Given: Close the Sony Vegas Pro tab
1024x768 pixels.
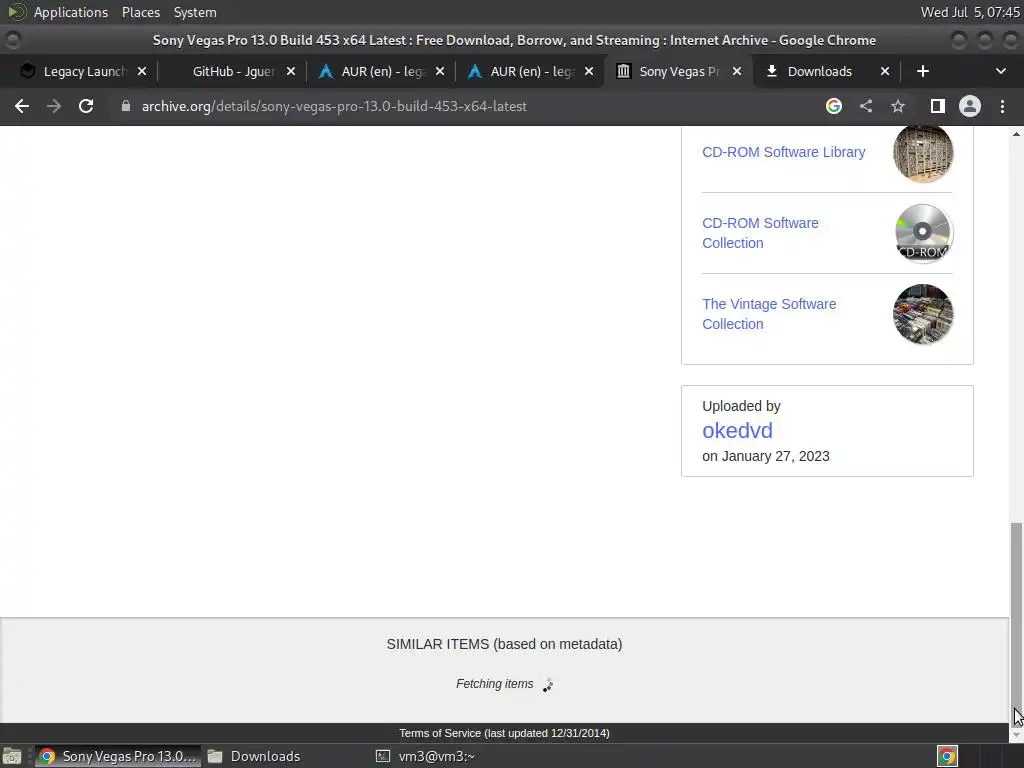Looking at the screenshot, I should pos(737,71).
